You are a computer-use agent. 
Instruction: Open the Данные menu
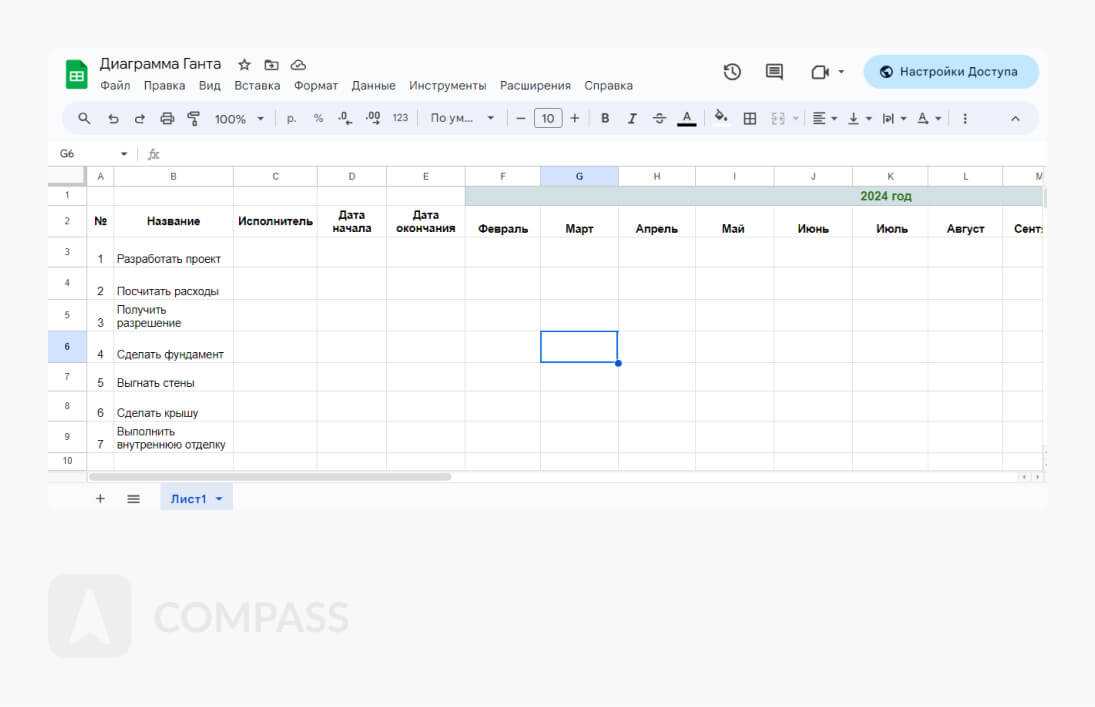coord(373,86)
